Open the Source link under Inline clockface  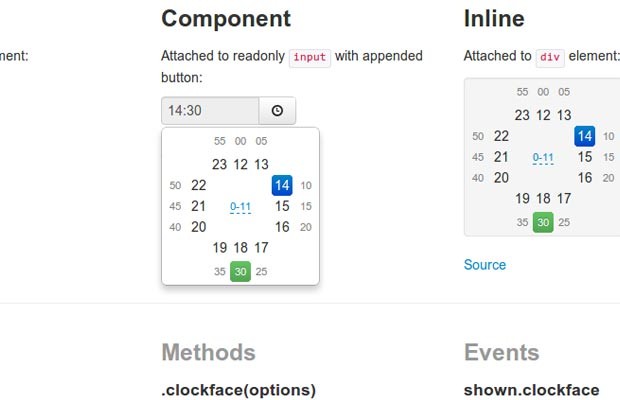pos(485,264)
